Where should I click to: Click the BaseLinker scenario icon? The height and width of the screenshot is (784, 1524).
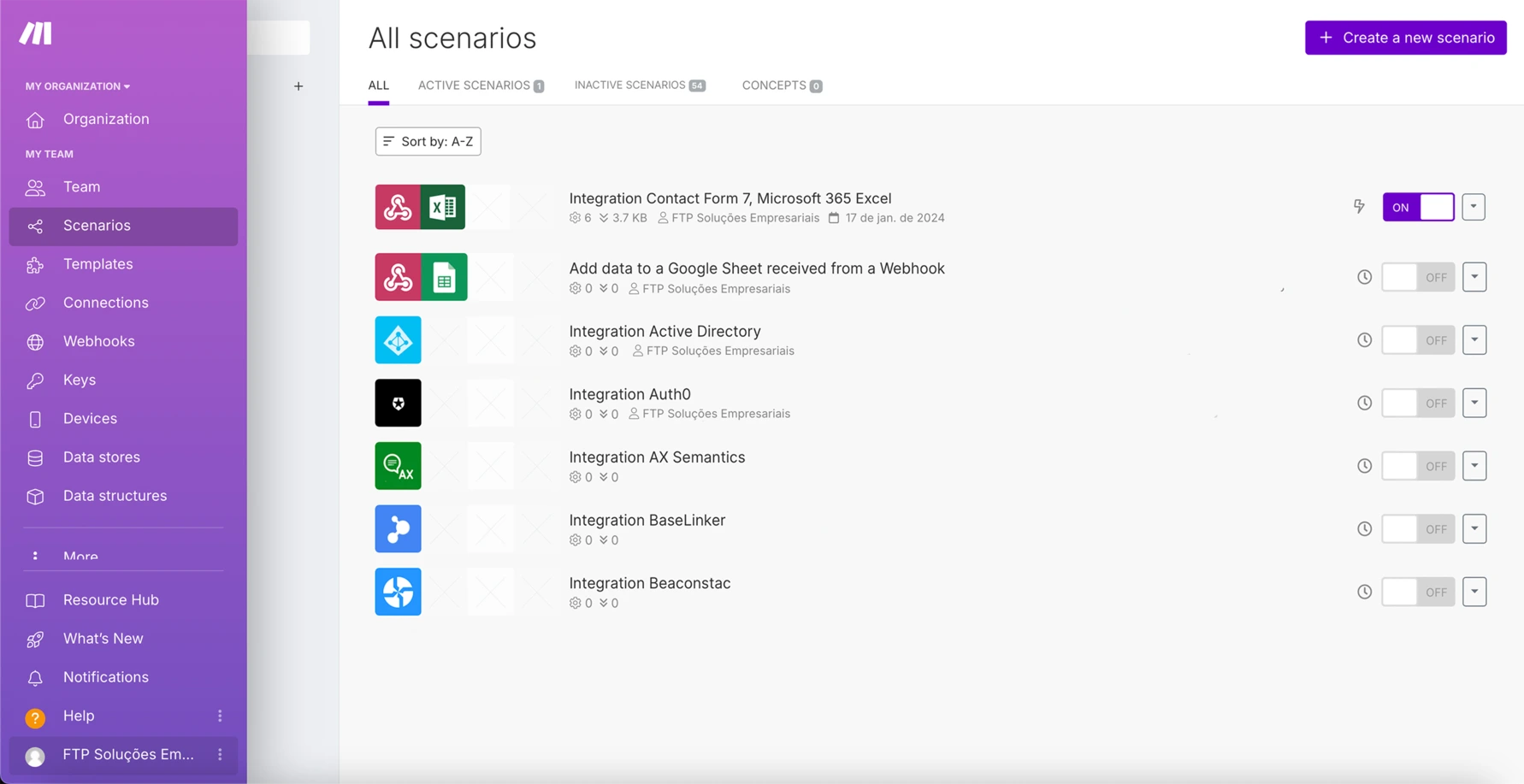click(398, 528)
